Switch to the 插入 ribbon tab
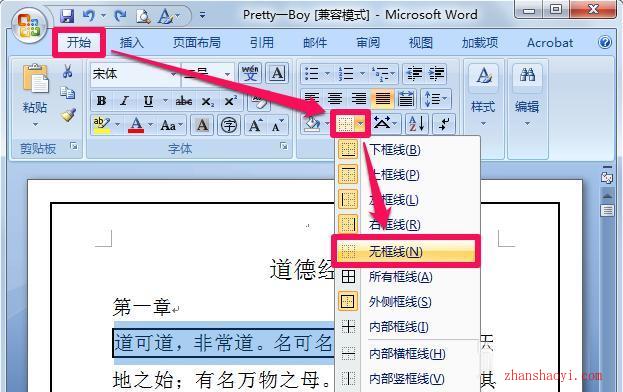The width and height of the screenshot is (623, 392). click(x=132, y=42)
